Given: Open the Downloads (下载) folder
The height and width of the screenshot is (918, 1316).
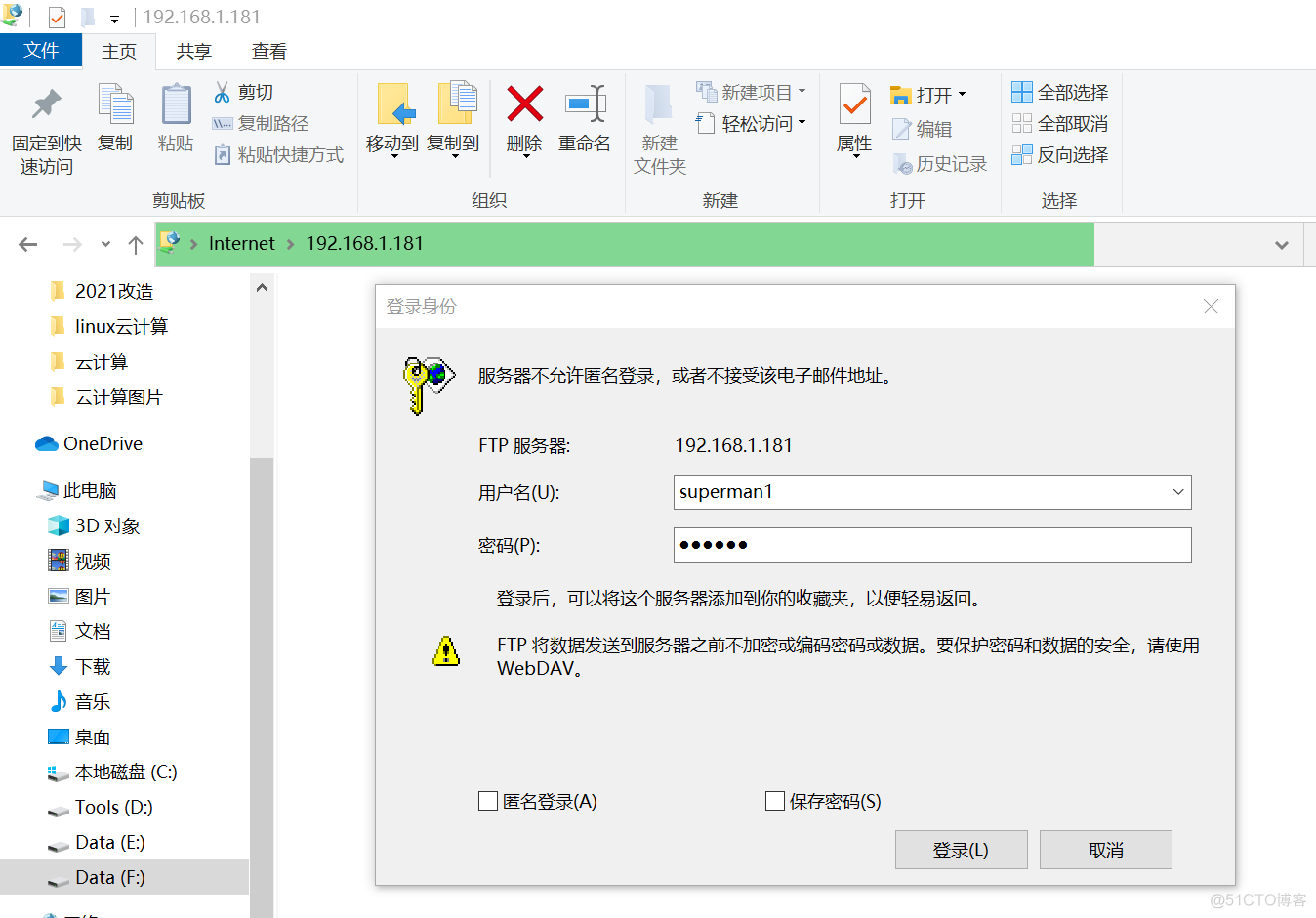Looking at the screenshot, I should (80, 666).
